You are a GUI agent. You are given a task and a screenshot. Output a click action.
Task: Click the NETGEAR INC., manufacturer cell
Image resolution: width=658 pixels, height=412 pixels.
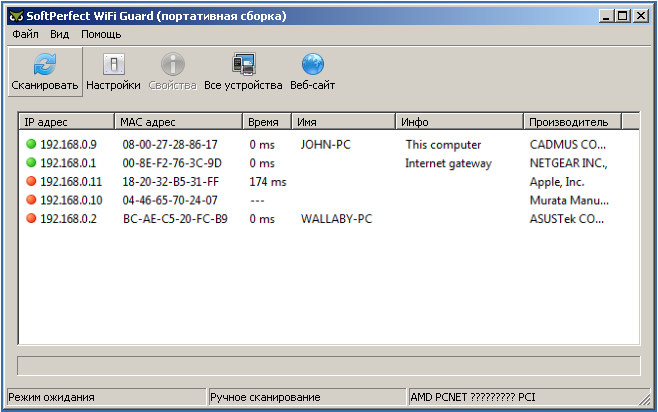569,163
